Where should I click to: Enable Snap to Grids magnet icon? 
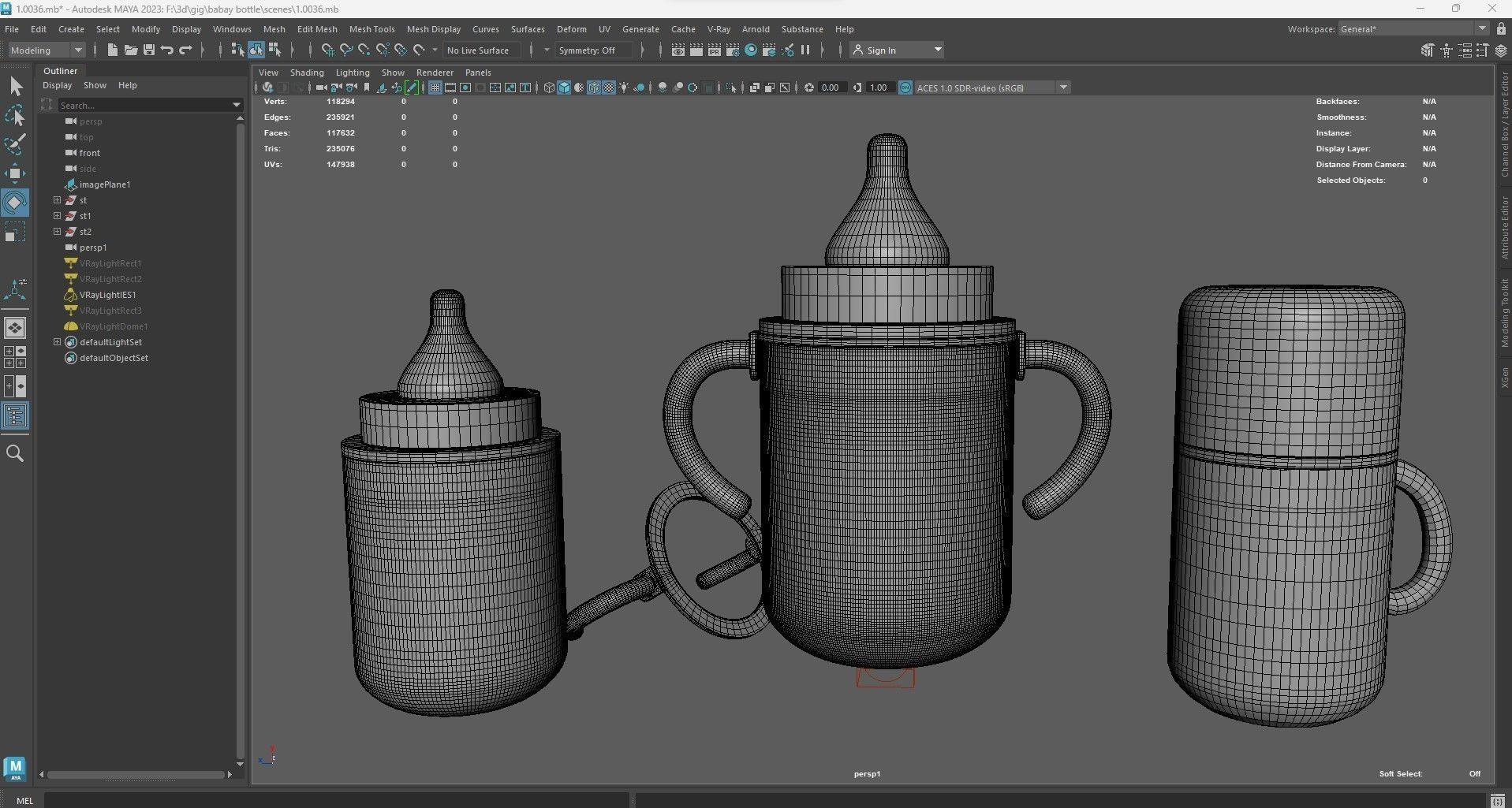click(x=327, y=50)
